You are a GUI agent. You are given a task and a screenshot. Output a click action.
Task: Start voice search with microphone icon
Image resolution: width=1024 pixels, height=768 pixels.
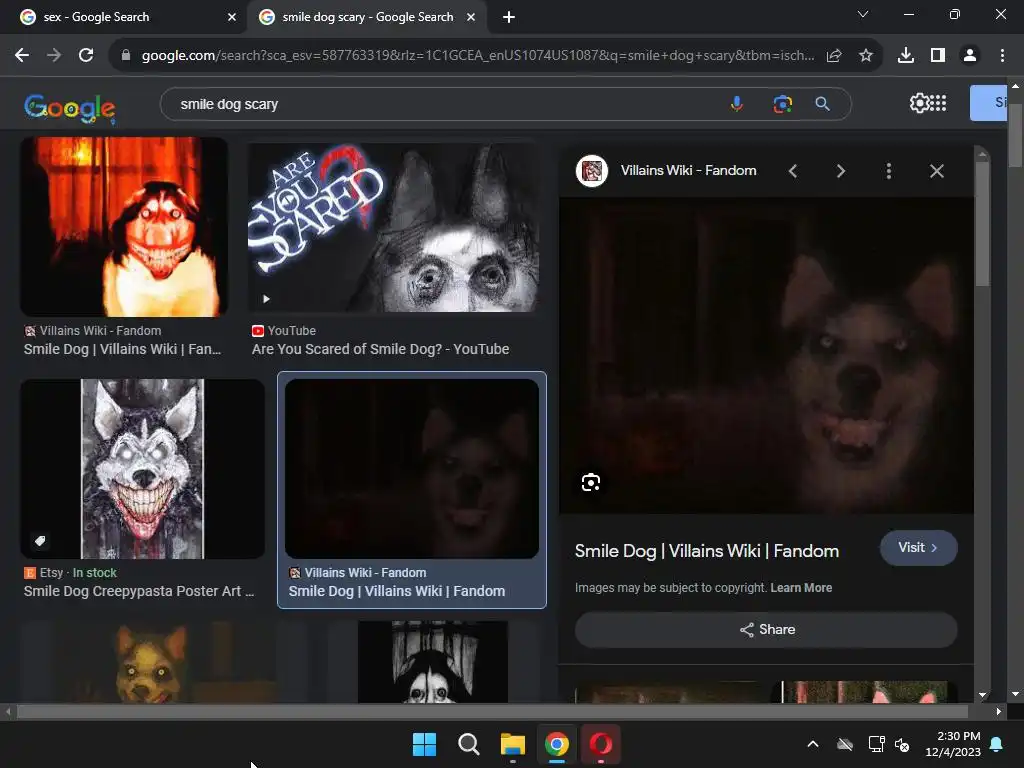[737, 104]
